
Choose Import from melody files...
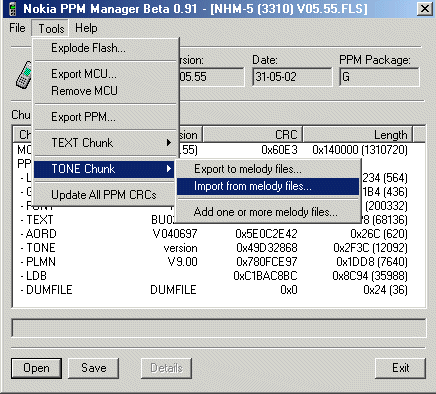(x=268, y=186)
